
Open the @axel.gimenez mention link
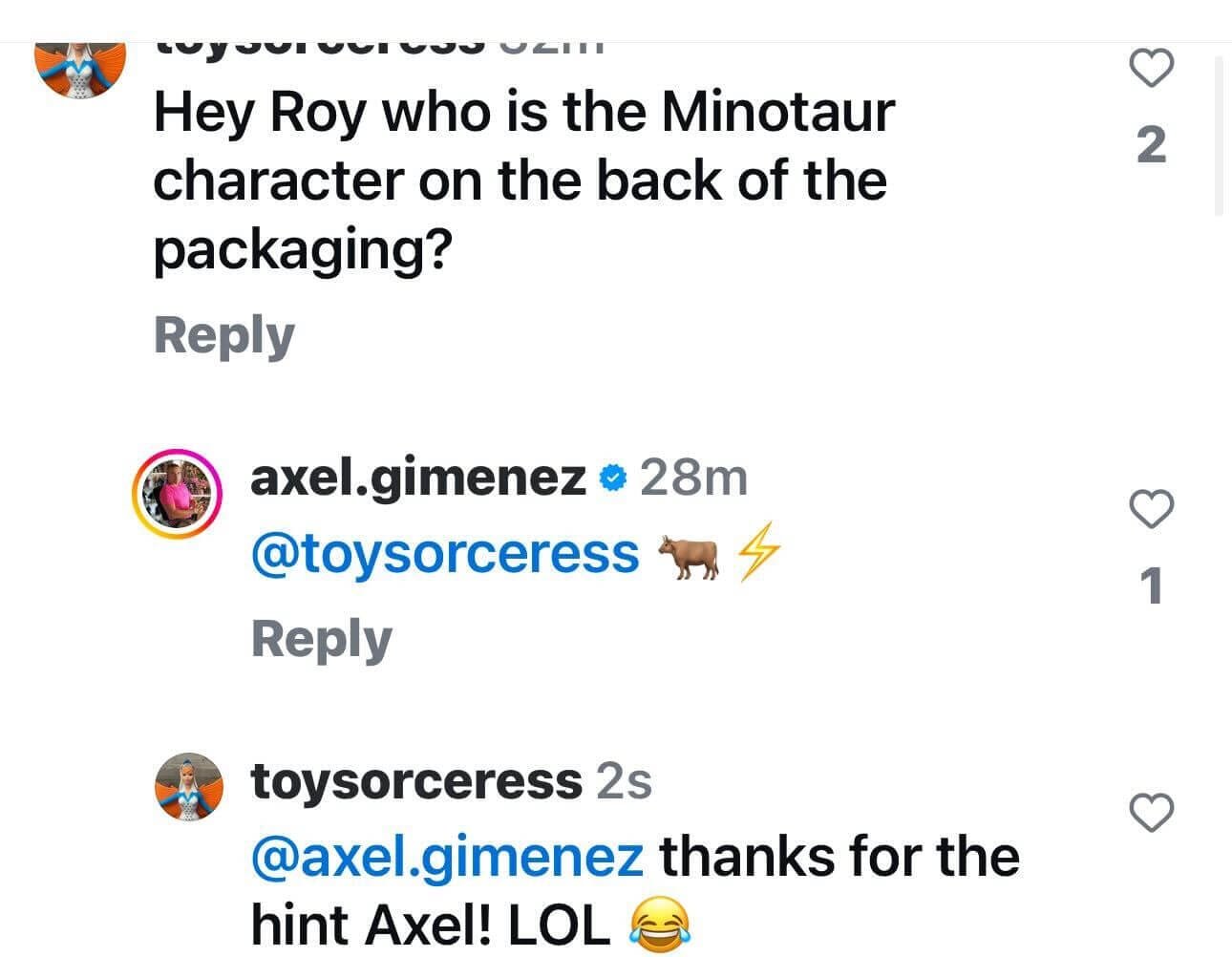pyautogui.click(x=447, y=856)
